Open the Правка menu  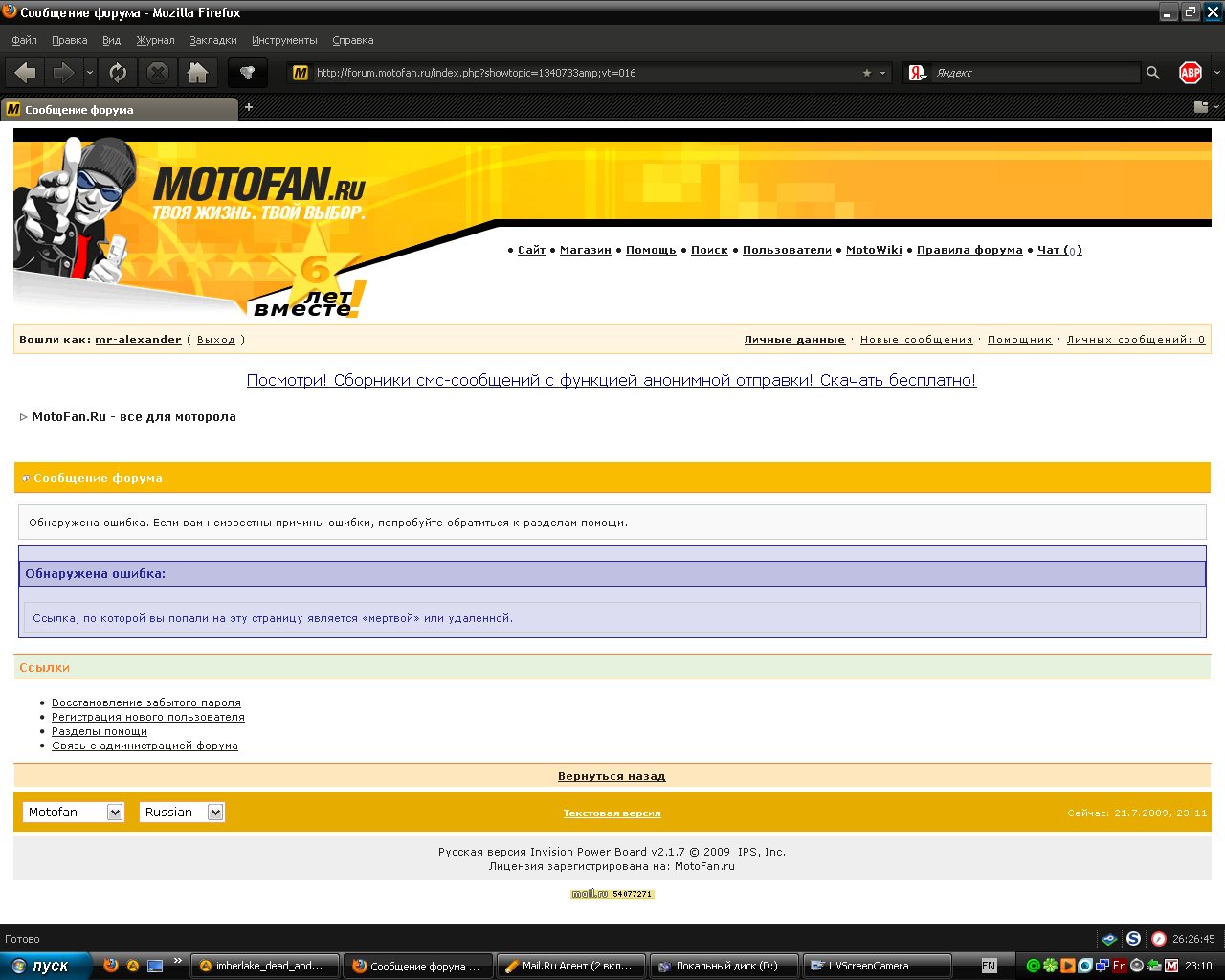click(69, 40)
